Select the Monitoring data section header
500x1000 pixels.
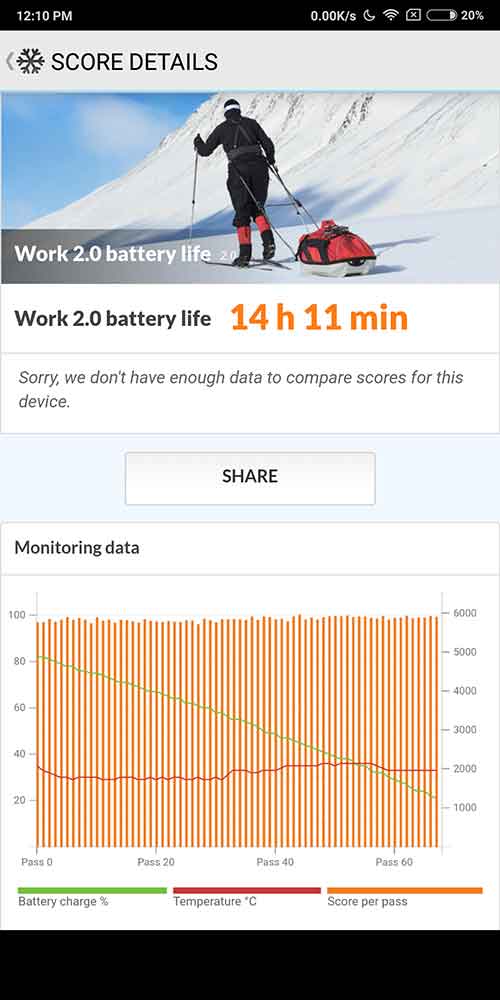click(x=77, y=547)
